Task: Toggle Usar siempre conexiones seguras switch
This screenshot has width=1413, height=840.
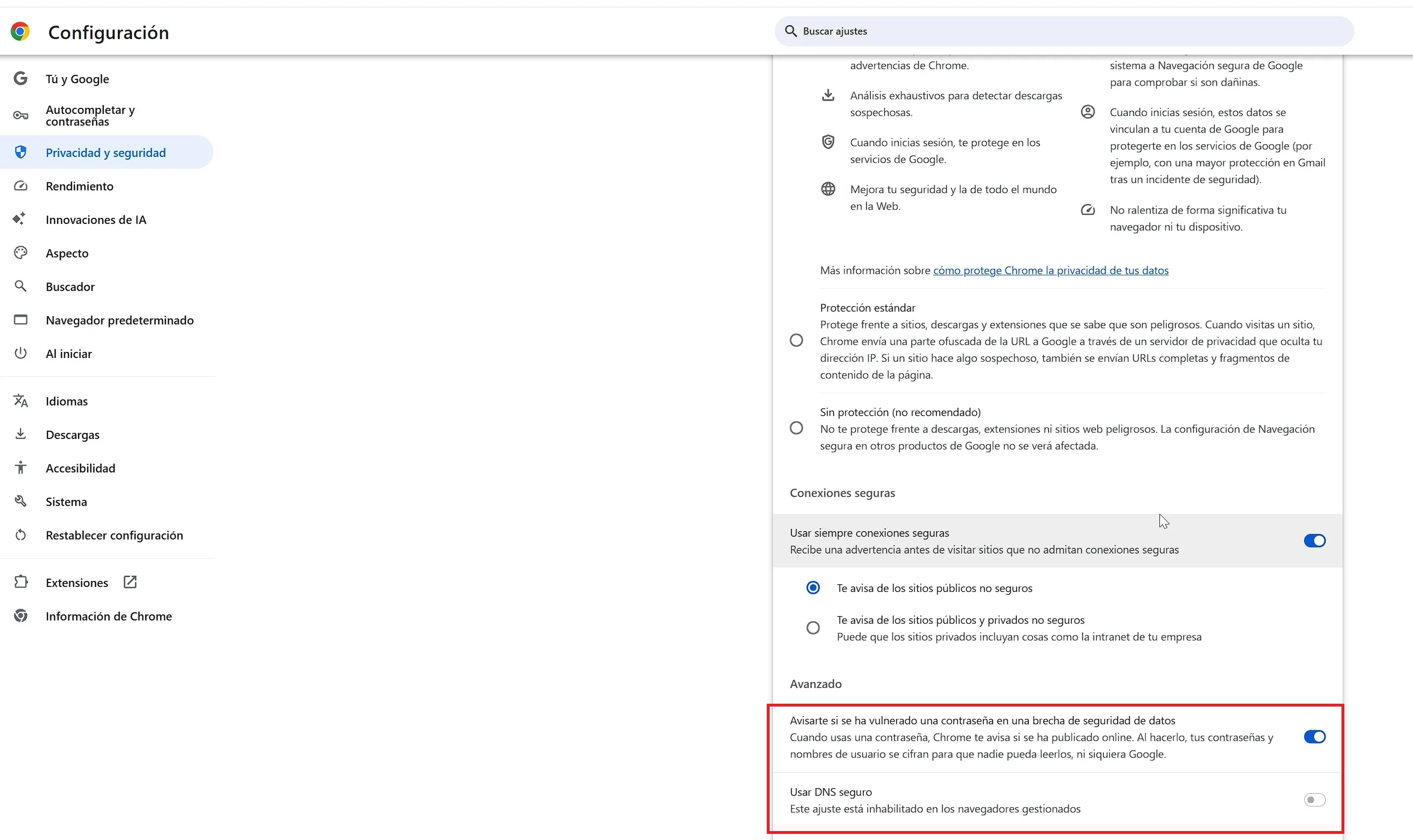Action: [1314, 541]
